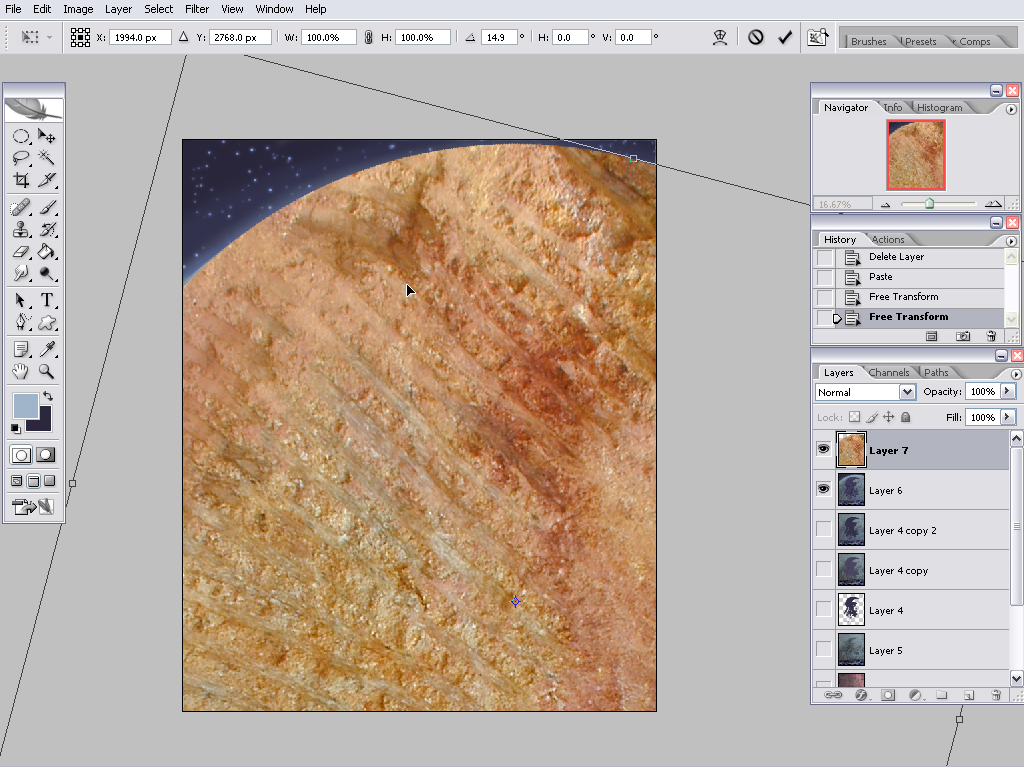
Task: Toggle maintain aspect ratio link
Action: [368, 38]
